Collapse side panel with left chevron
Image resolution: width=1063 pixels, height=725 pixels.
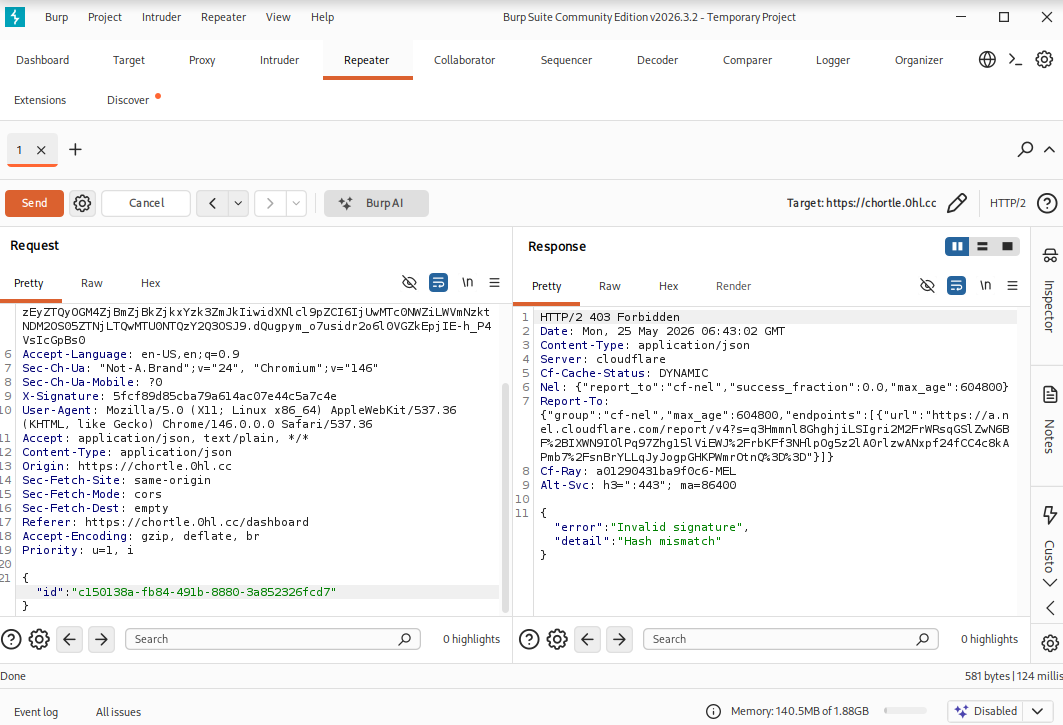(x=1049, y=608)
